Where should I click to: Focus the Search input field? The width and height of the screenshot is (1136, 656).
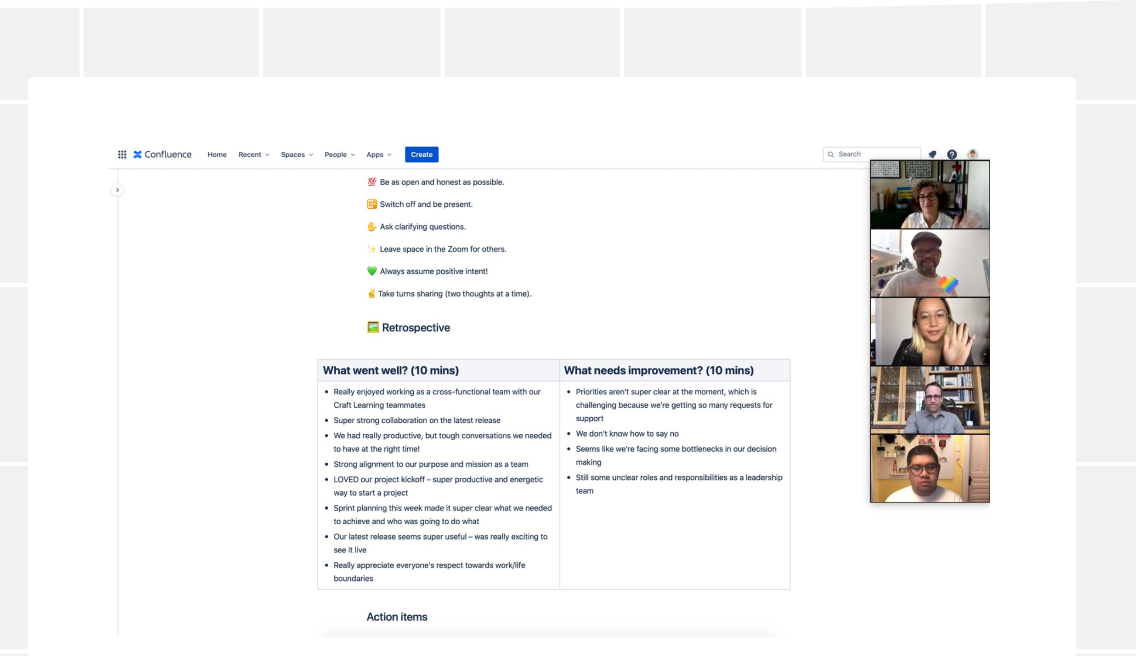tap(872, 154)
